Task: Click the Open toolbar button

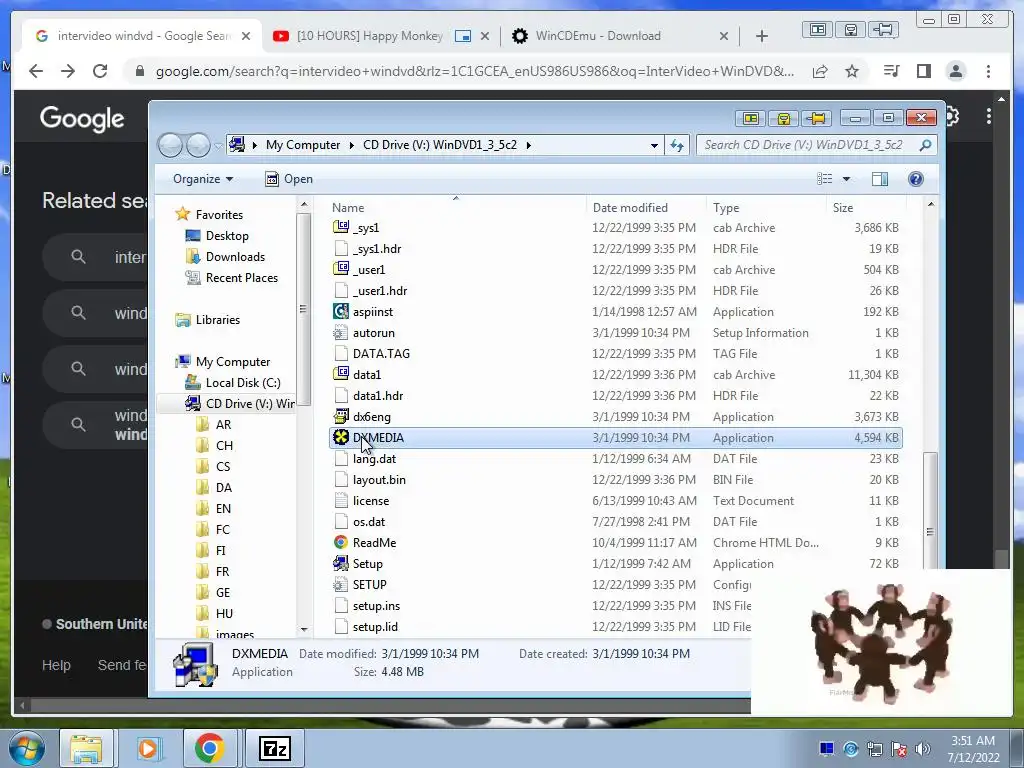Action: point(289,179)
